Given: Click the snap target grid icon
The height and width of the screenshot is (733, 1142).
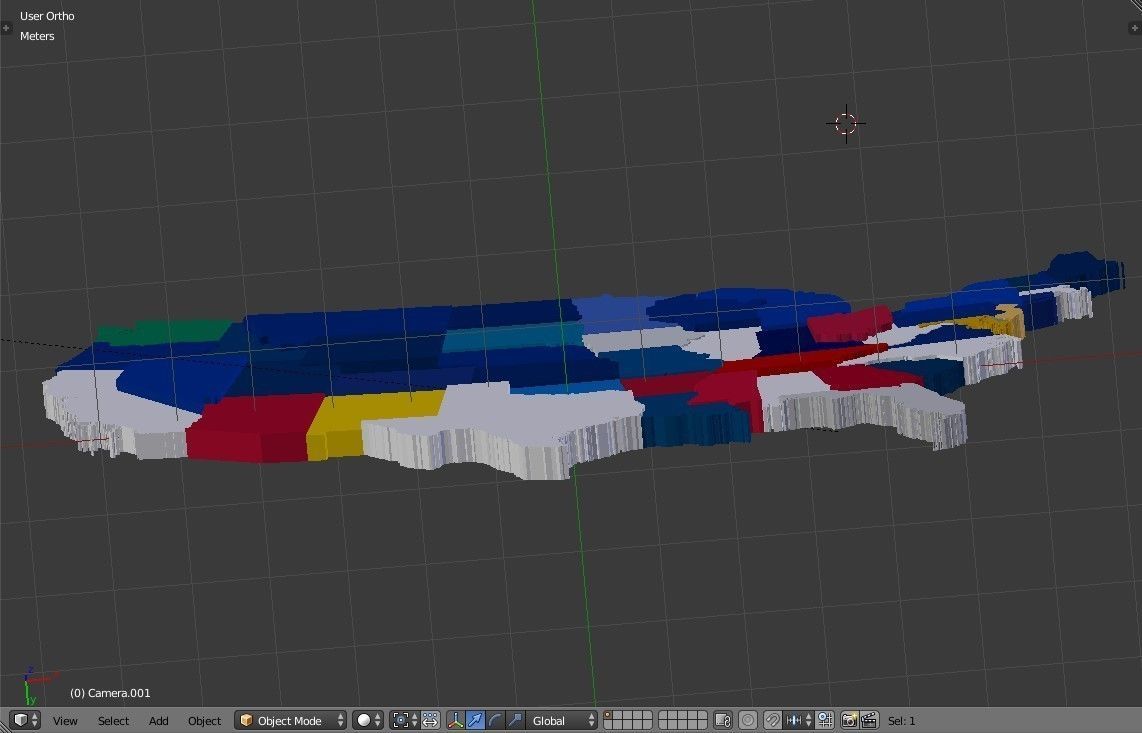Looking at the screenshot, I should tap(824, 721).
